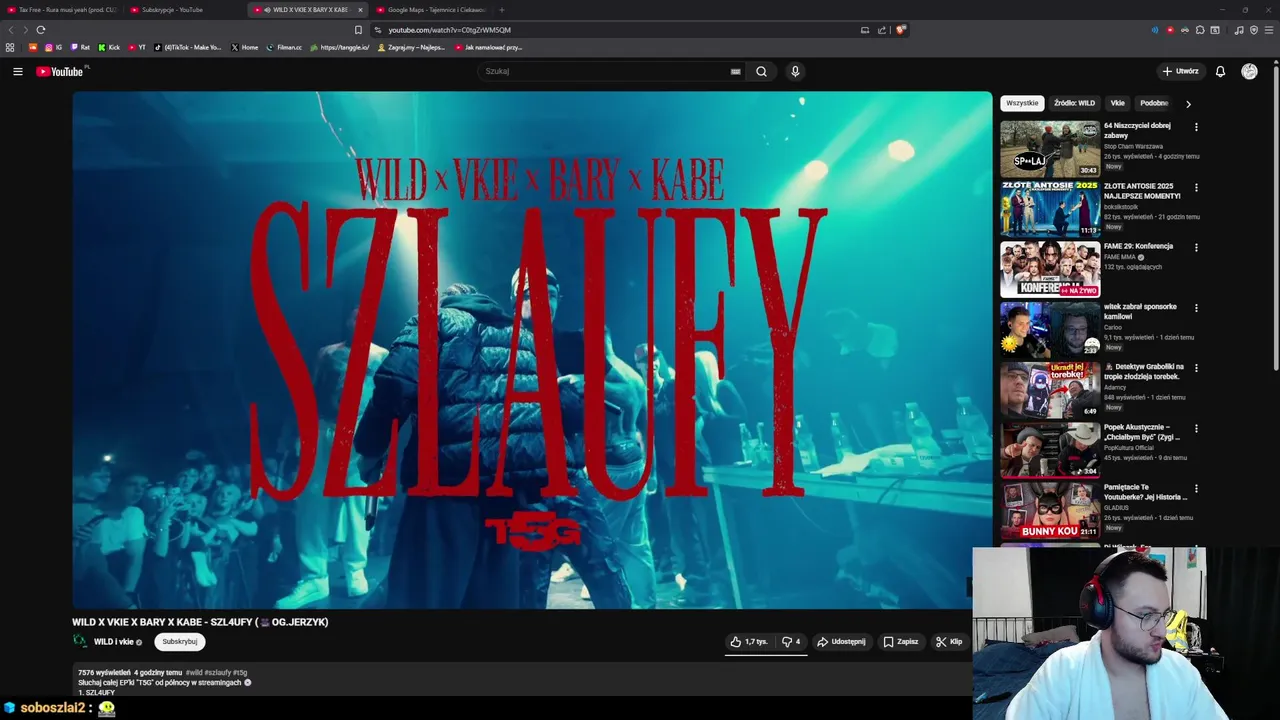Open the extensions puzzle icon
This screenshot has width=1280, height=720.
tap(1200, 30)
